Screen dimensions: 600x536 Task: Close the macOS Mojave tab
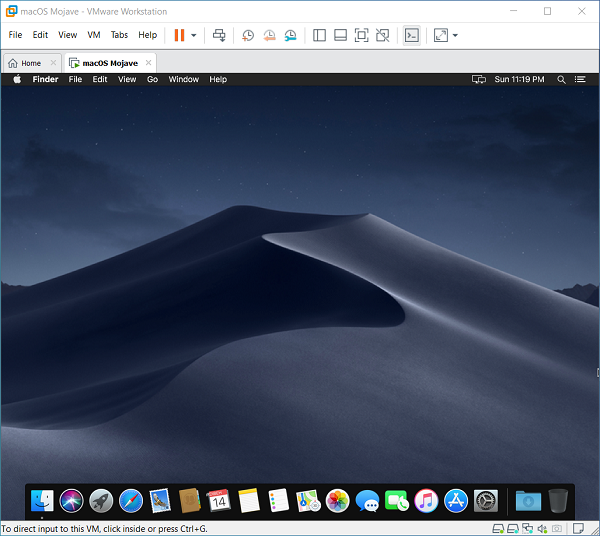[x=148, y=63]
